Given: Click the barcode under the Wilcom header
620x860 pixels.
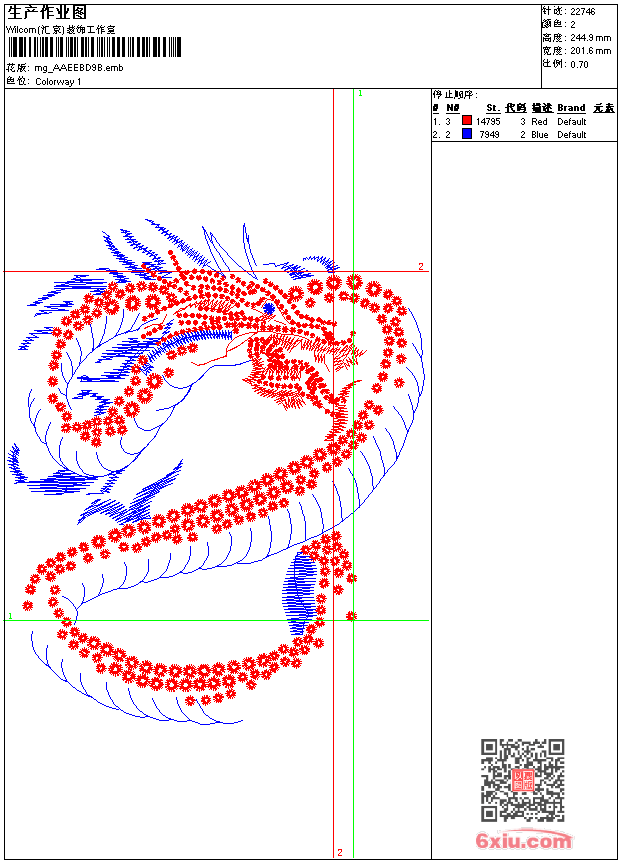Looking at the screenshot, I should point(94,47).
